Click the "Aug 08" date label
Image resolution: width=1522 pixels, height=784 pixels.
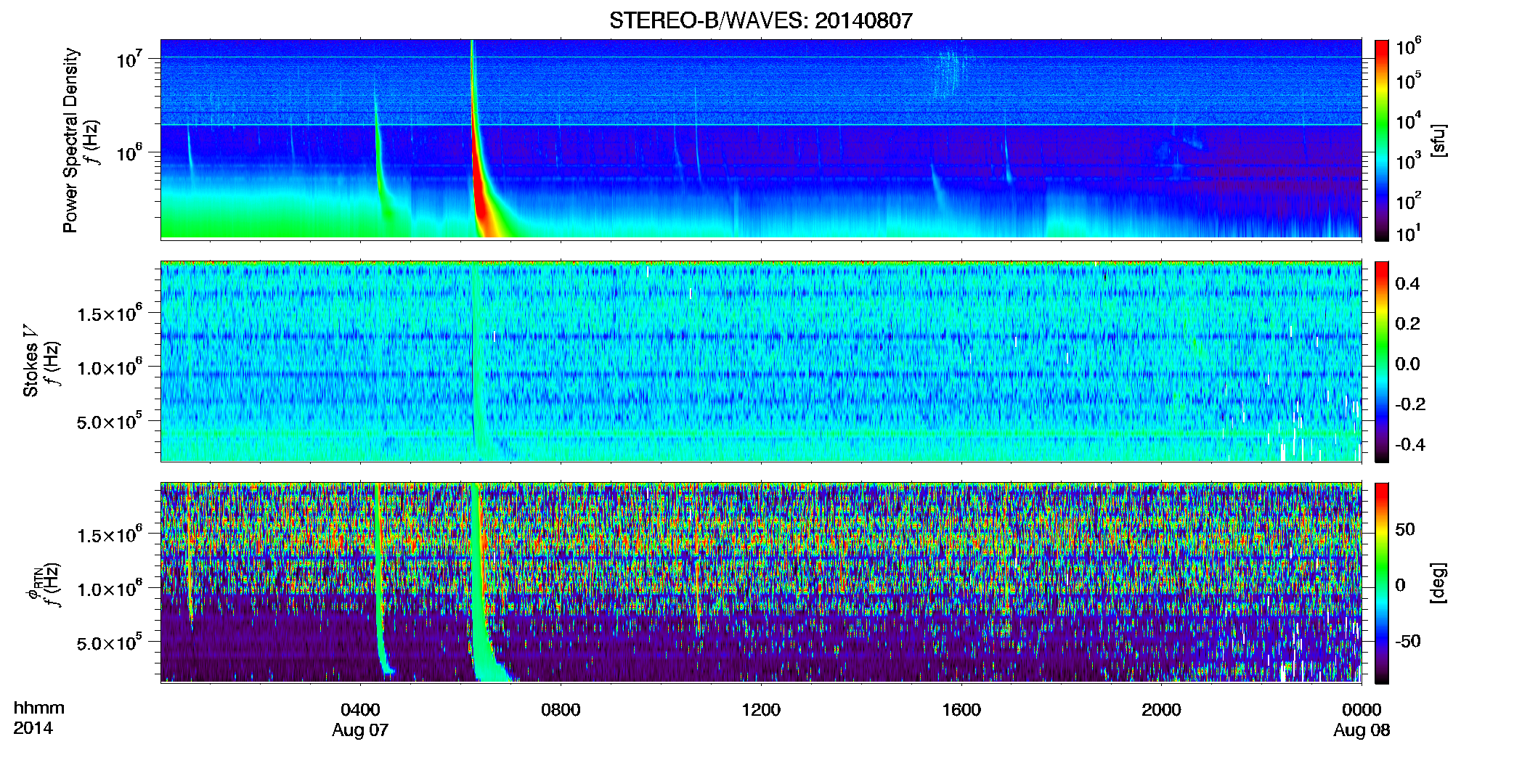click(x=1362, y=730)
